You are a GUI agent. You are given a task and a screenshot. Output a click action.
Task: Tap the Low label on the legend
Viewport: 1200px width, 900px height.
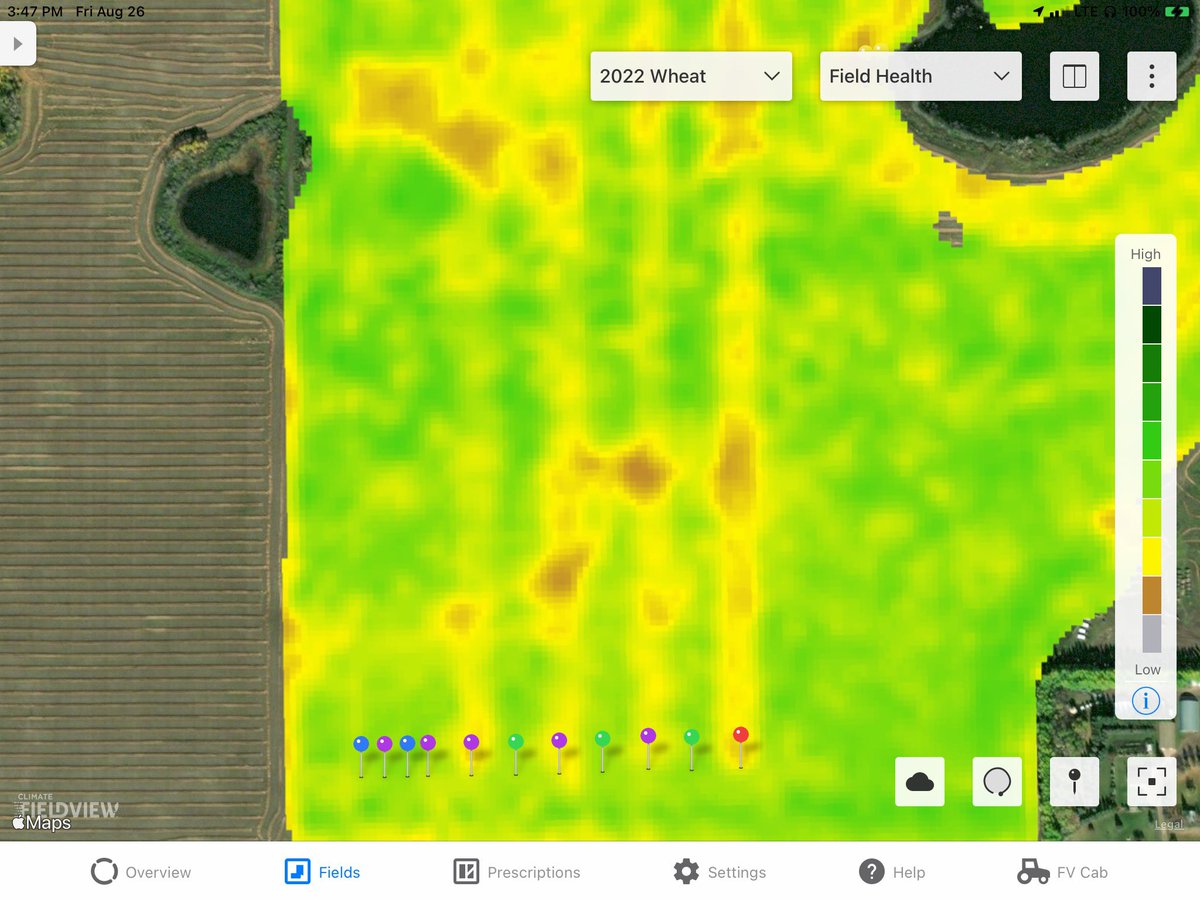[x=1147, y=670]
